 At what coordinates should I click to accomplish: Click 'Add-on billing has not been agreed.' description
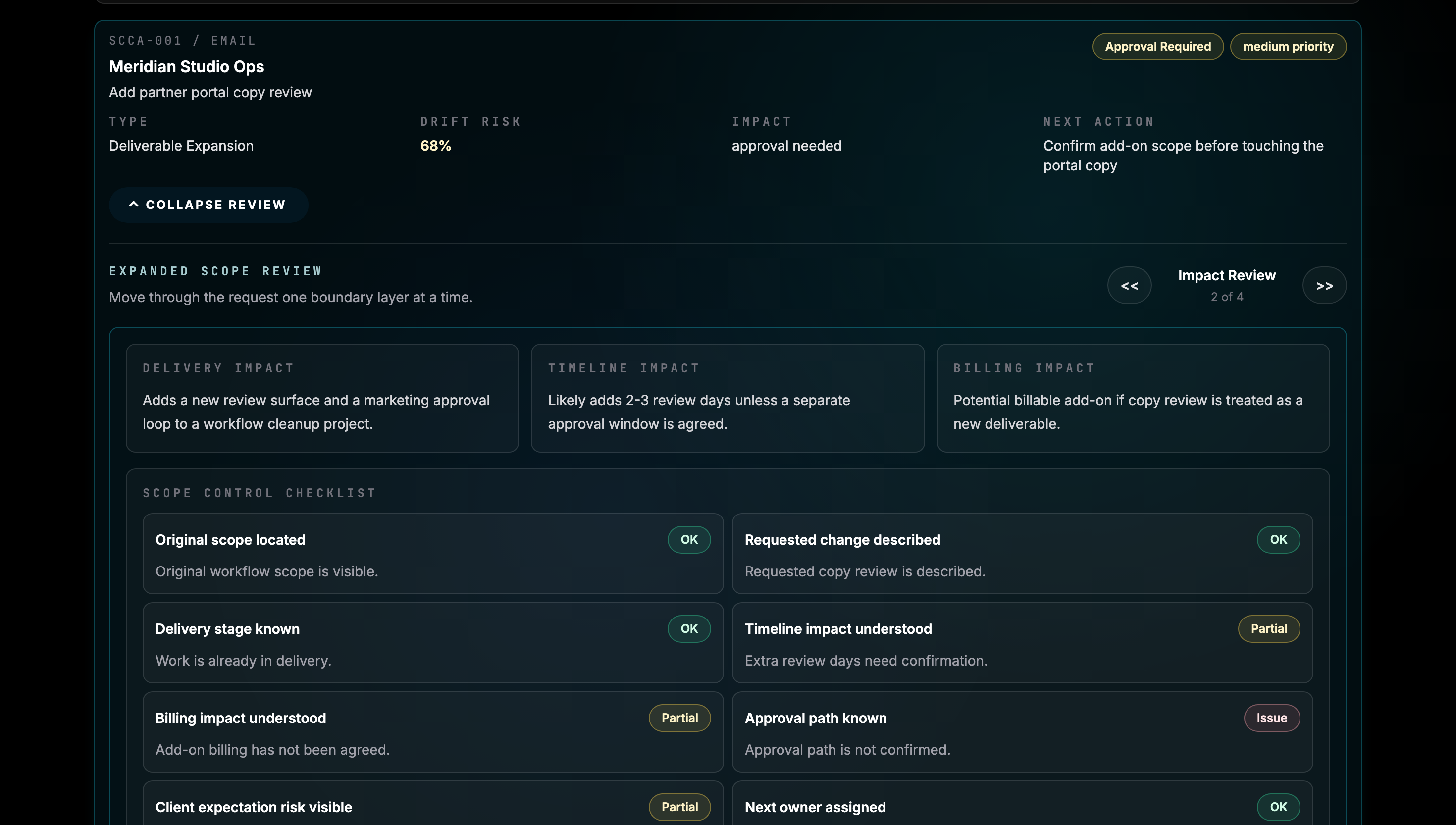272,750
